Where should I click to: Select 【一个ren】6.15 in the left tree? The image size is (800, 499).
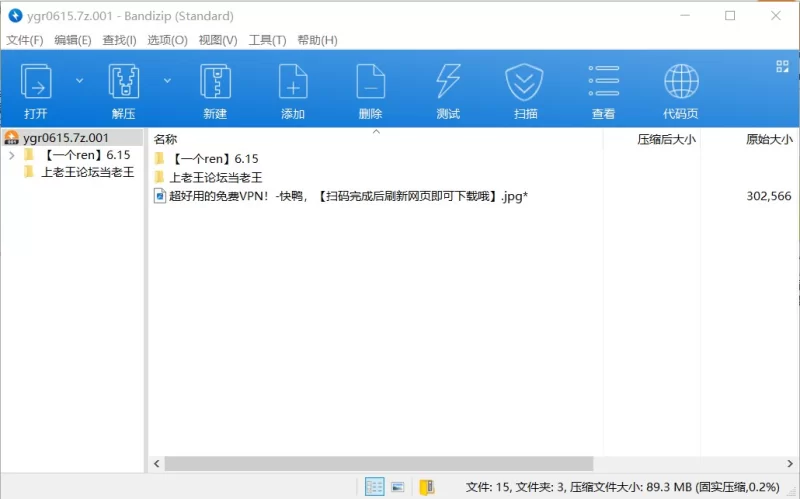(87, 155)
